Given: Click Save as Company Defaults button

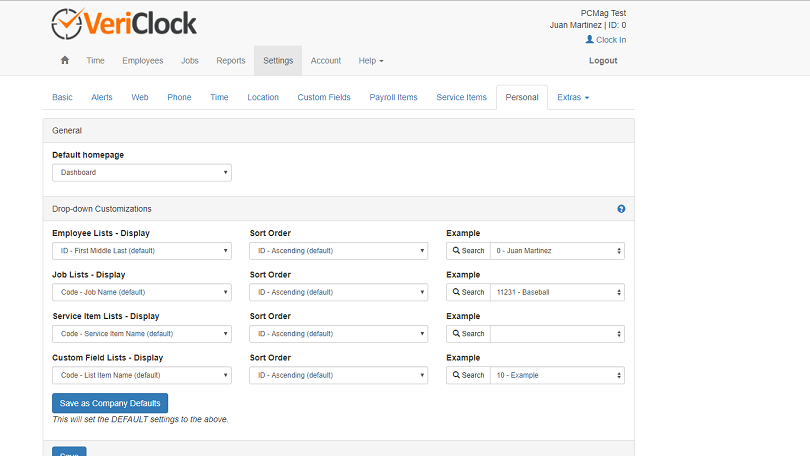Looking at the screenshot, I should pos(110,403).
